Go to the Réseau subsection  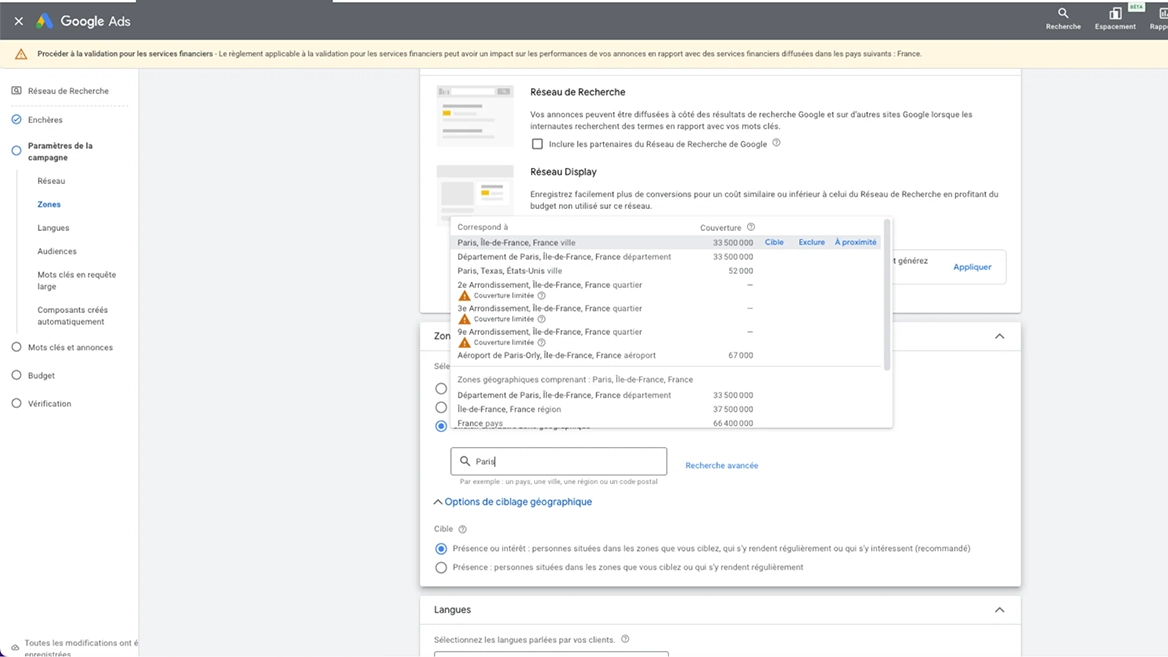coord(51,181)
